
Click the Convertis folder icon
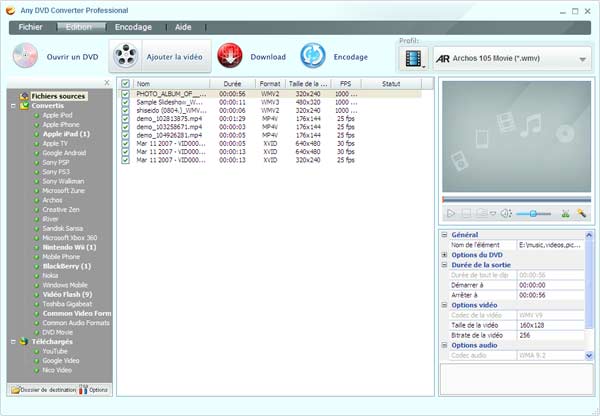pos(24,106)
